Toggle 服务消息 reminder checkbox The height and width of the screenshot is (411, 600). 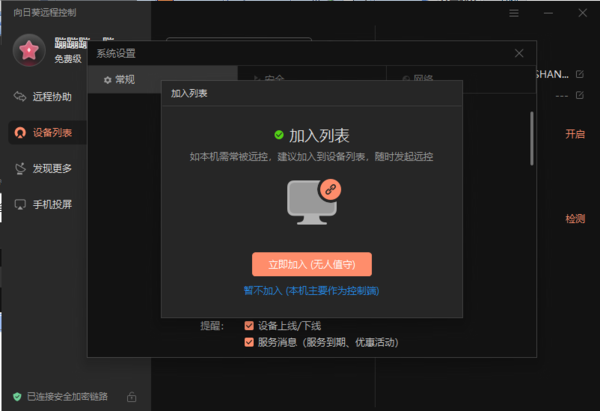tap(250, 342)
